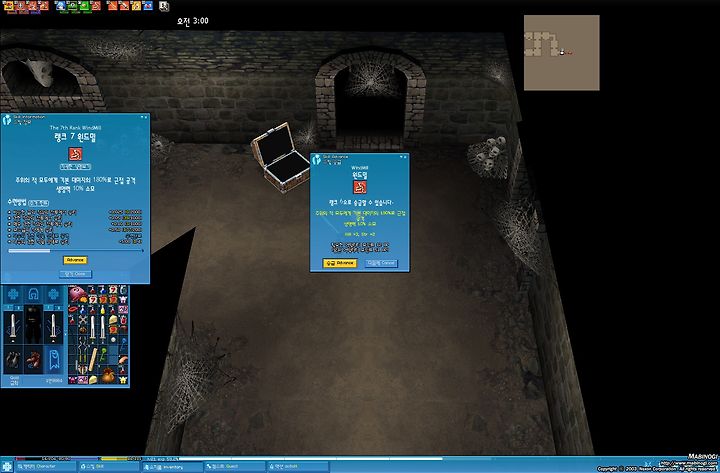Use the Windmill swirl skill in top hotbar
This screenshot has width=720, height=473.
[x=96, y=6]
